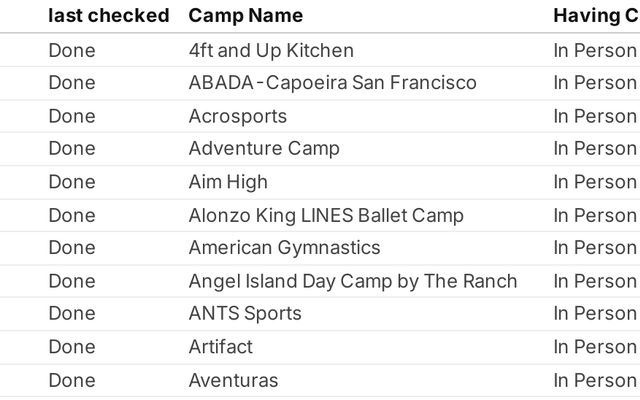
Task: Click the Done status for Acrosports
Action: pos(72,116)
